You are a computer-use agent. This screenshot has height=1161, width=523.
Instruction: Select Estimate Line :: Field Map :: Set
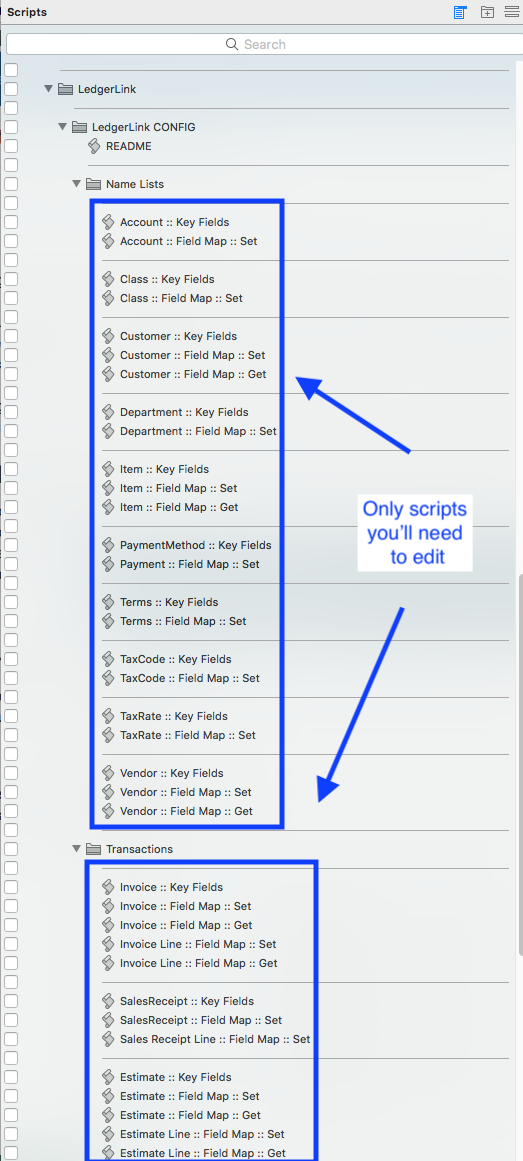[x=201, y=1134]
